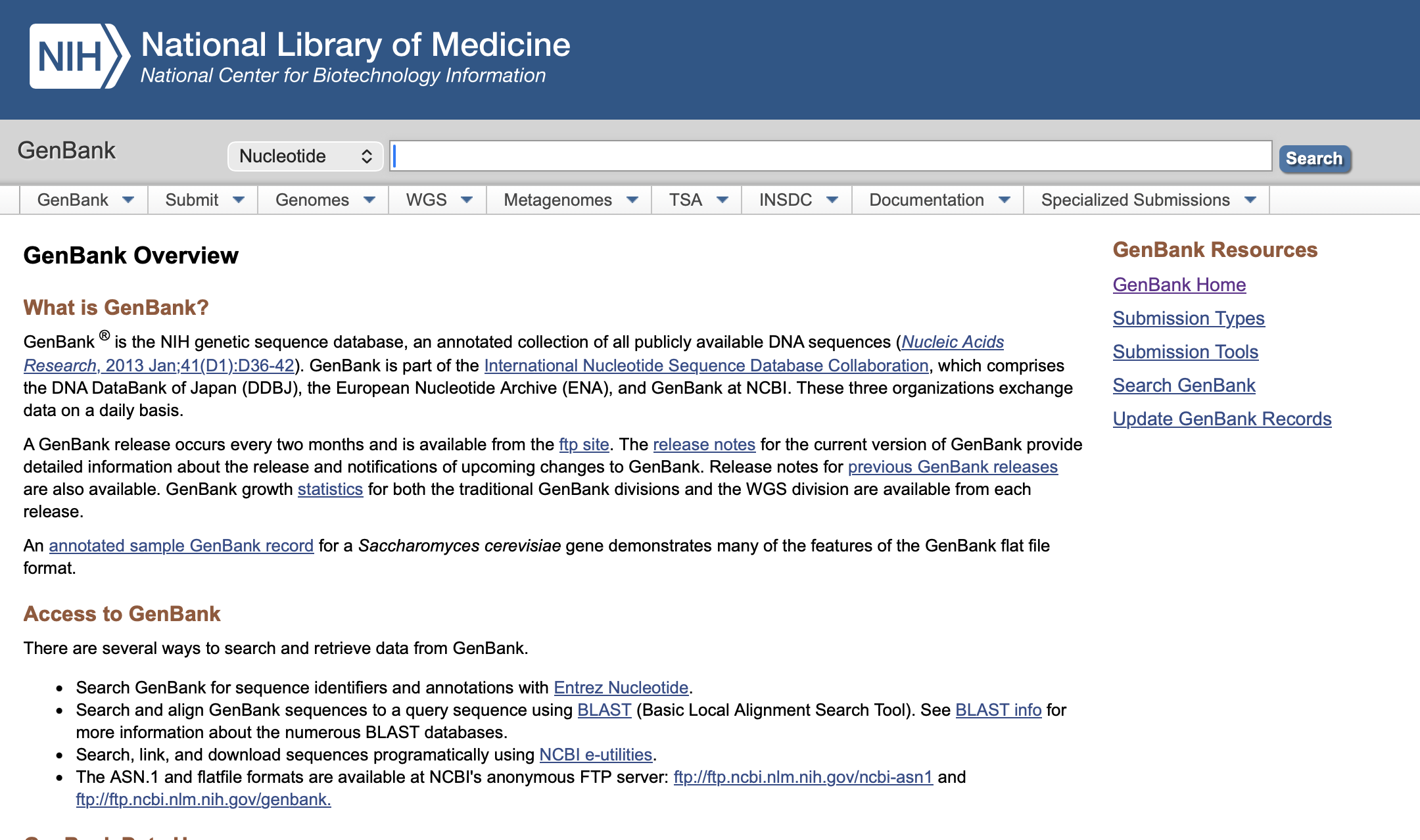This screenshot has height=840, width=1420.
Task: Open the BLAST link
Action: pyautogui.click(x=604, y=710)
